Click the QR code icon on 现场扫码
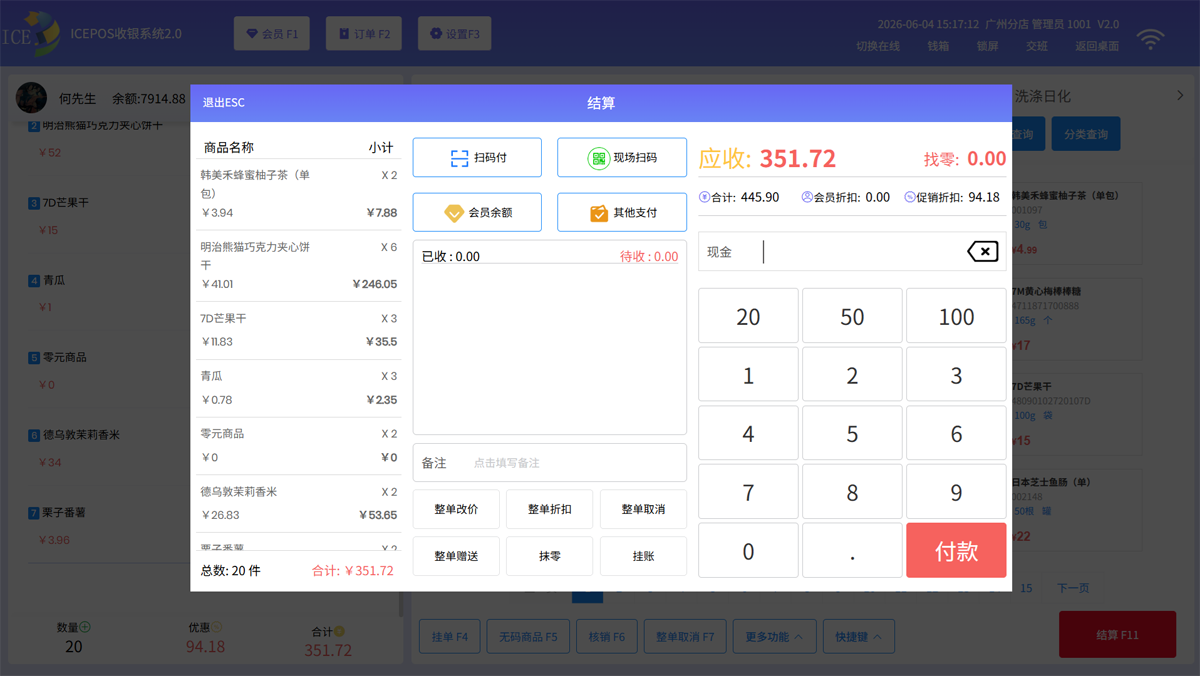Screen dimensions: 1200x676 (x=598, y=158)
